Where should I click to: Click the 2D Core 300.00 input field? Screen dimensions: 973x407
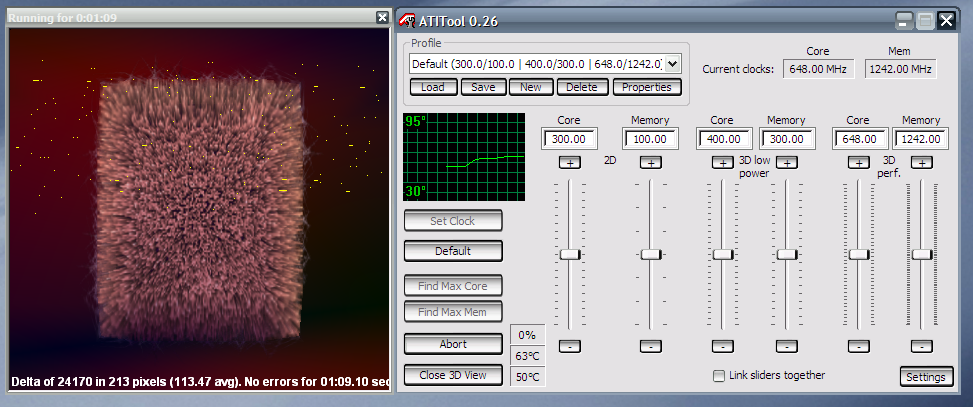click(569, 139)
